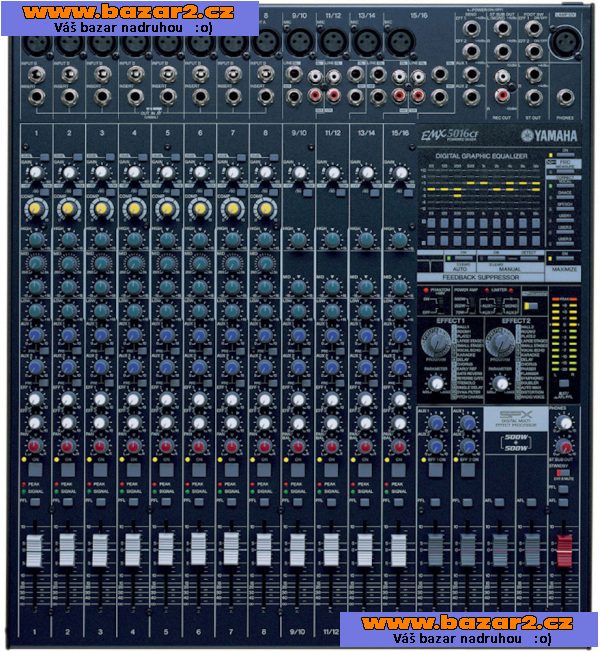600x651 pixels.
Task: Click the stereo level meter display
Action: 564,336
